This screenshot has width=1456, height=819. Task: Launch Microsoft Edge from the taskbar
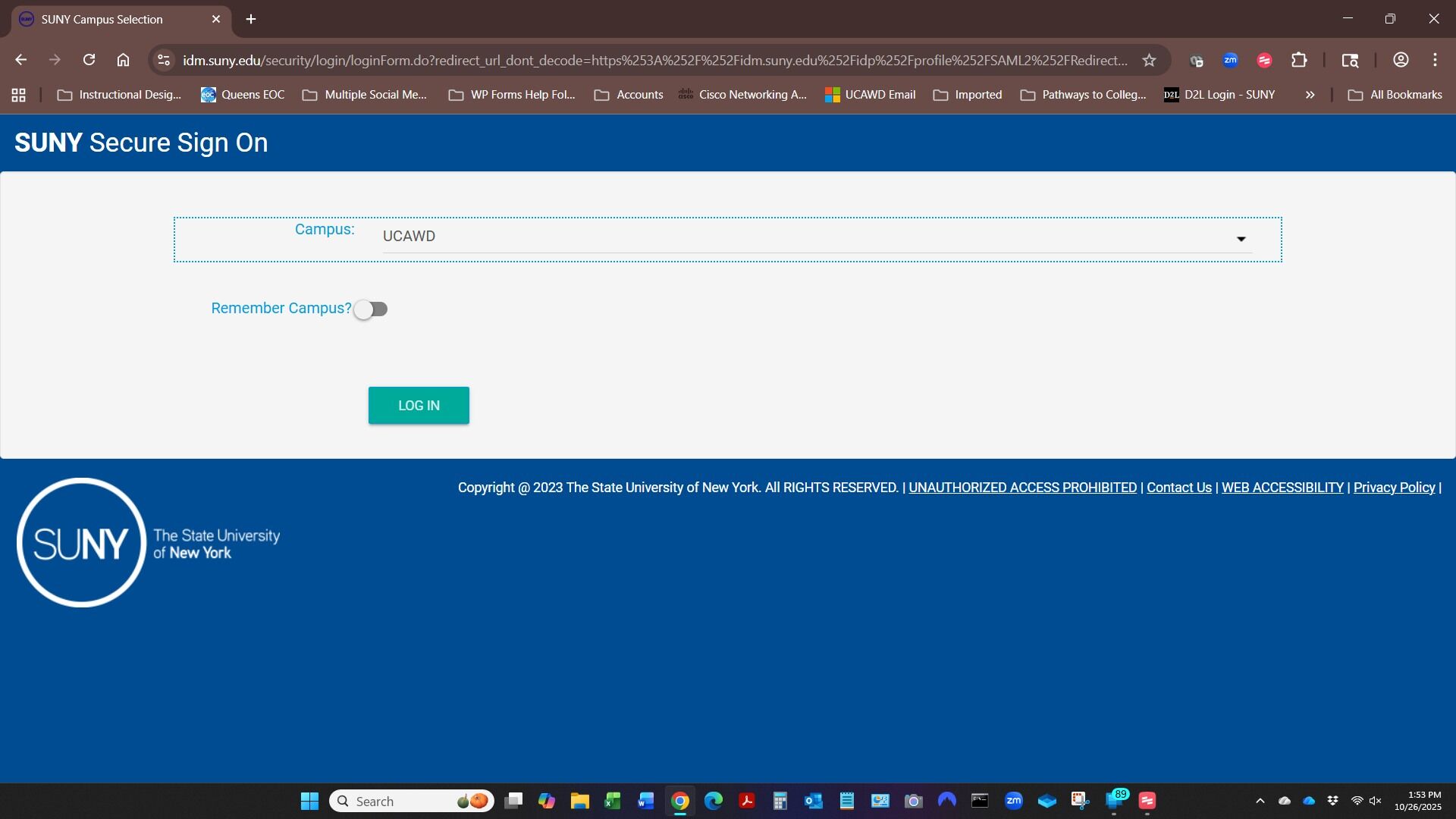coord(714,801)
